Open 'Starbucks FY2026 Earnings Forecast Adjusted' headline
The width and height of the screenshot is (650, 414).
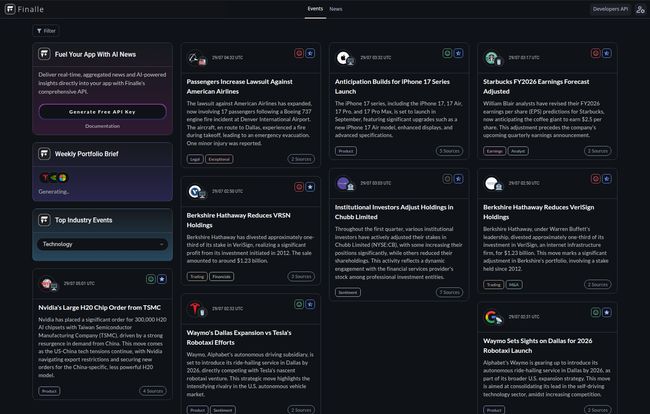coord(536,86)
